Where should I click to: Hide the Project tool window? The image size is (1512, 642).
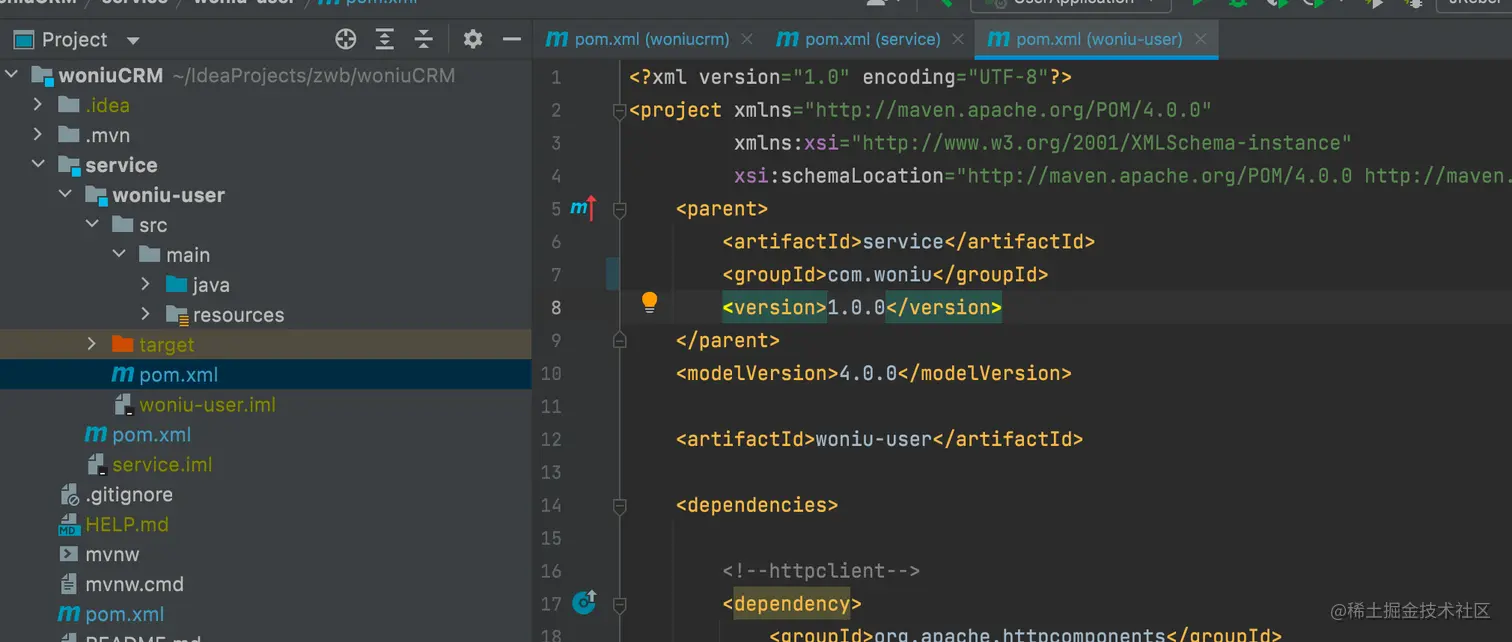(512, 39)
